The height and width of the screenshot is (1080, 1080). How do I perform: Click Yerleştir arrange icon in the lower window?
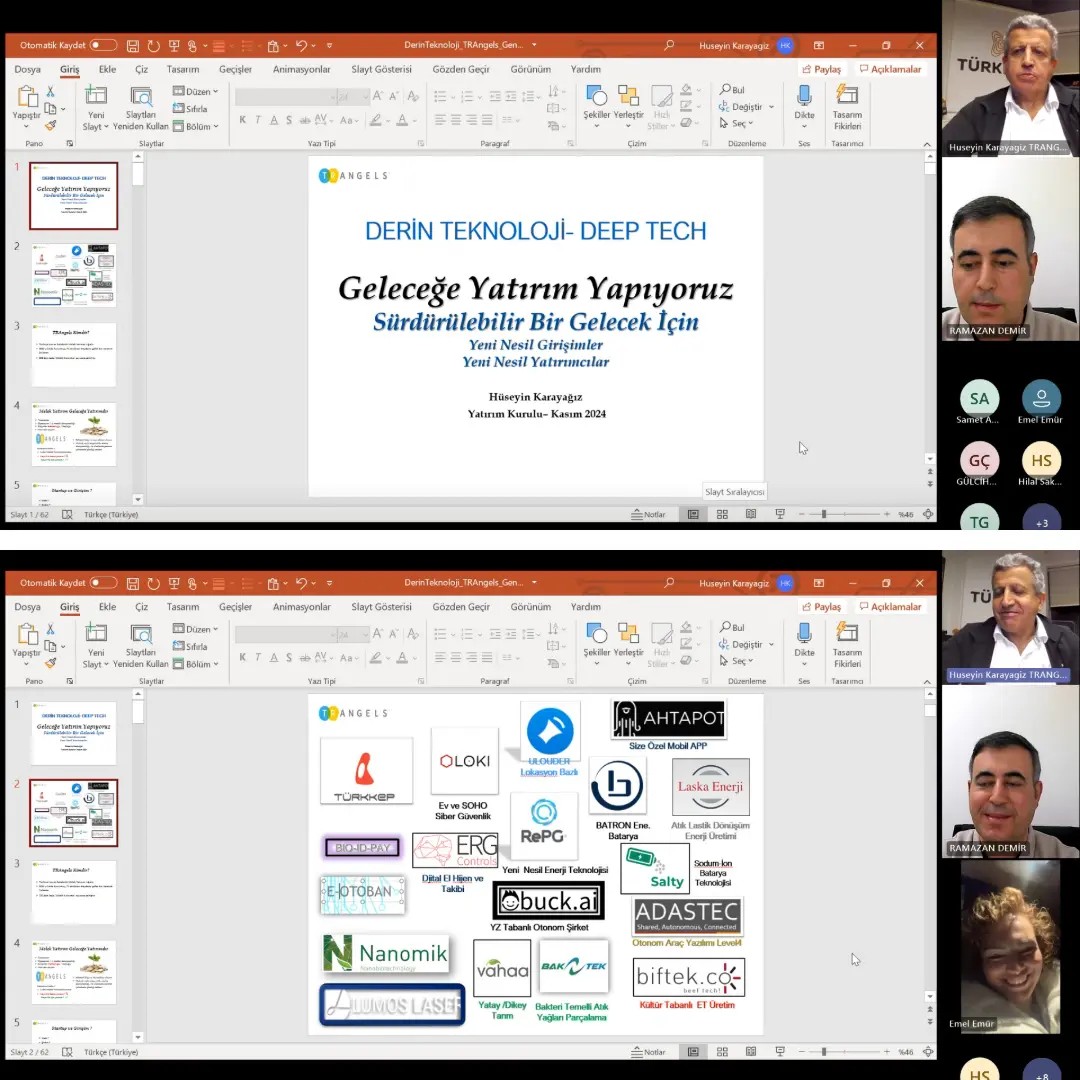click(x=628, y=634)
